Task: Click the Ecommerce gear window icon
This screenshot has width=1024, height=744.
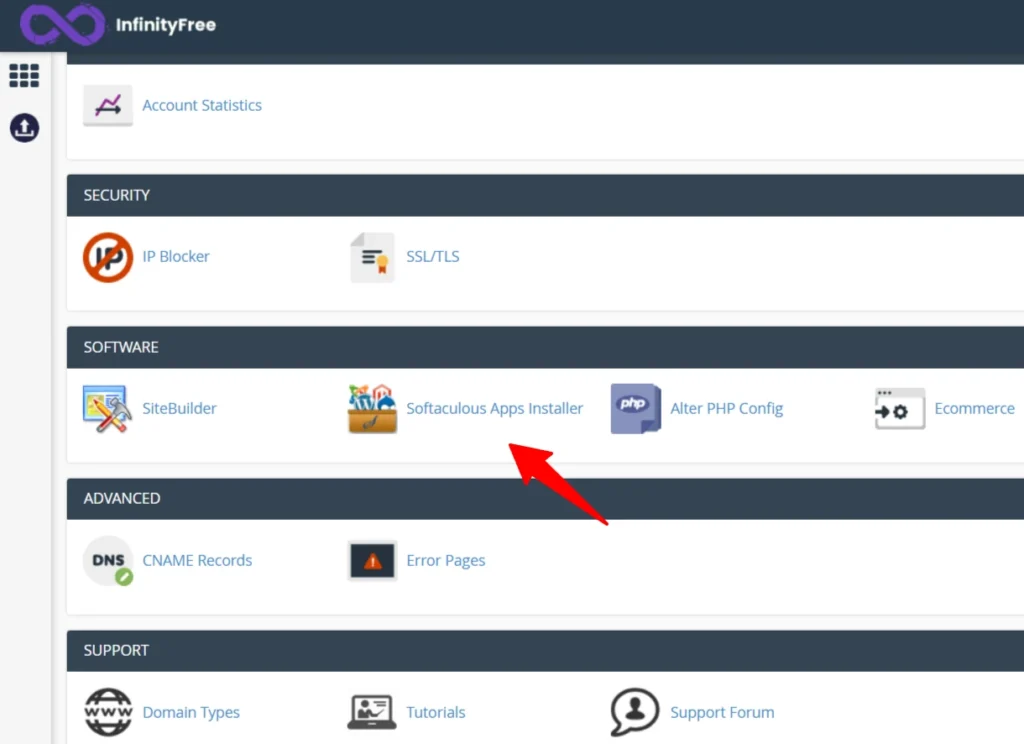Action: pos(900,409)
